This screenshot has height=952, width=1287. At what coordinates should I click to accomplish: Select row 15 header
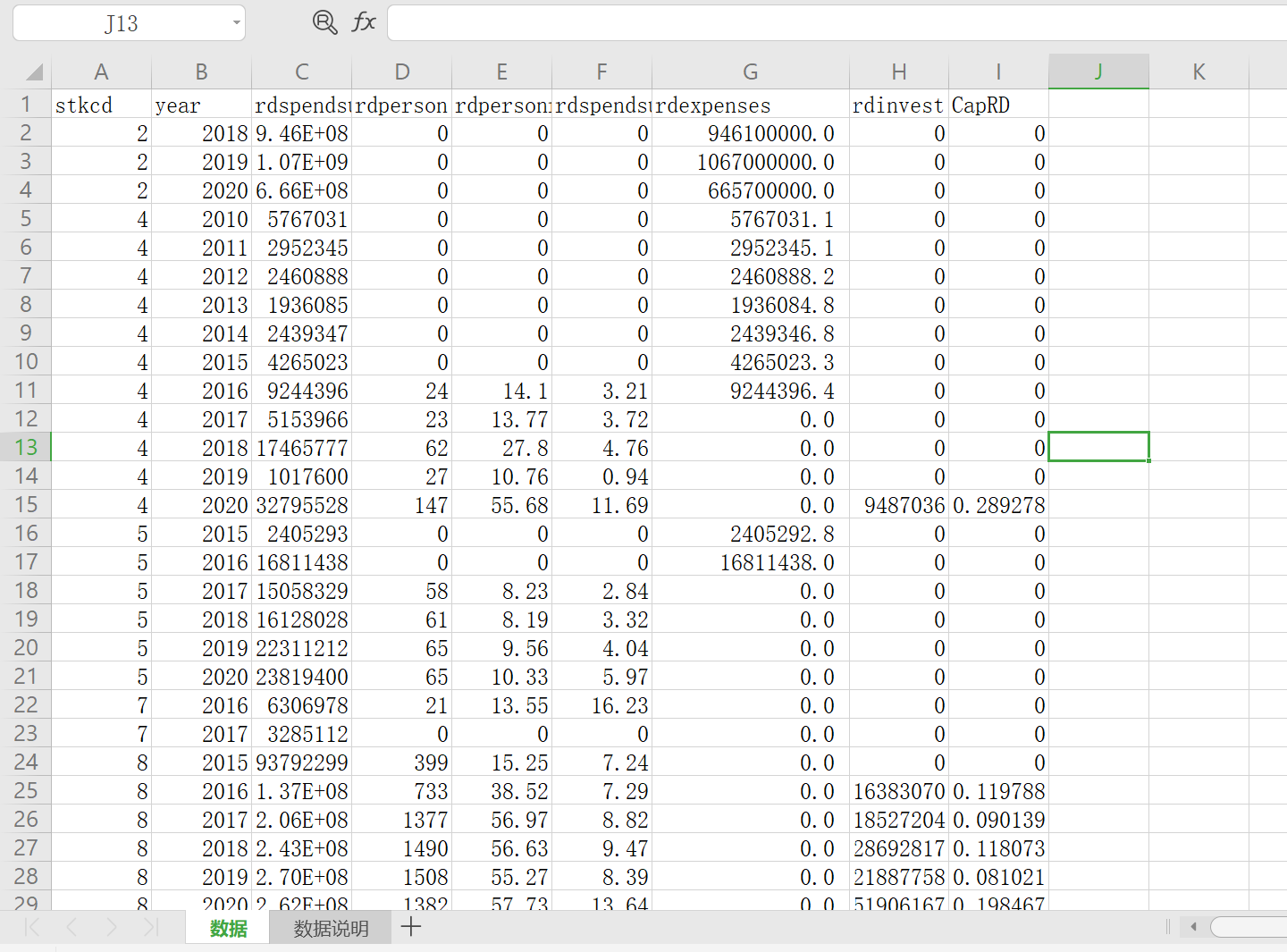(x=26, y=504)
